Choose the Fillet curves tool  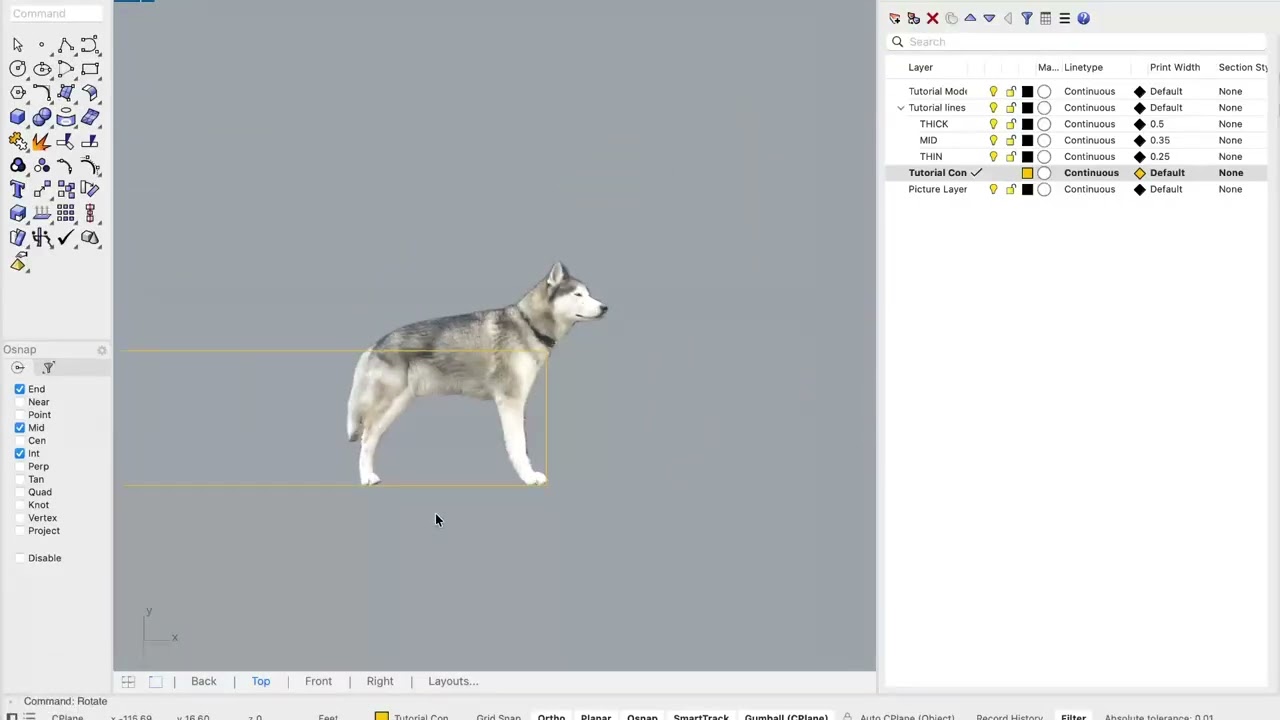(x=41, y=93)
